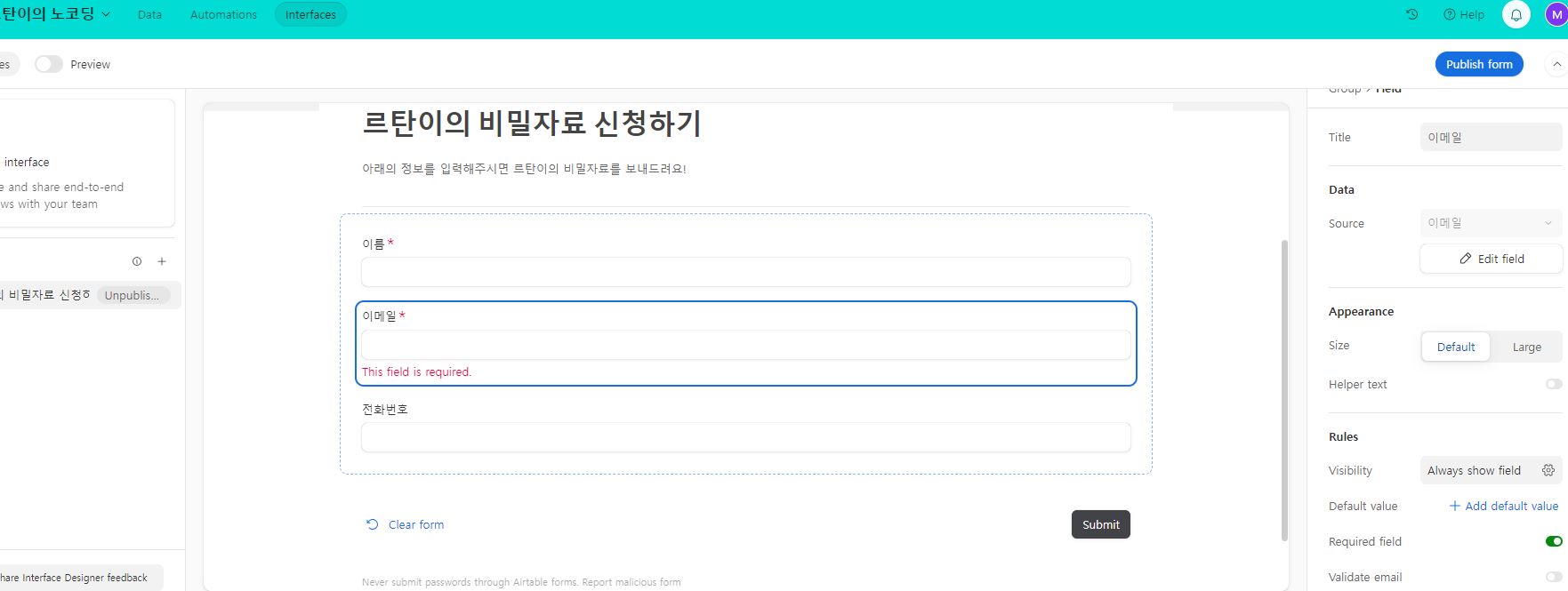The width and height of the screenshot is (1568, 591).
Task: Click the form title 르탄이의 비밀자료 신청하기
Action: pyautogui.click(x=532, y=123)
